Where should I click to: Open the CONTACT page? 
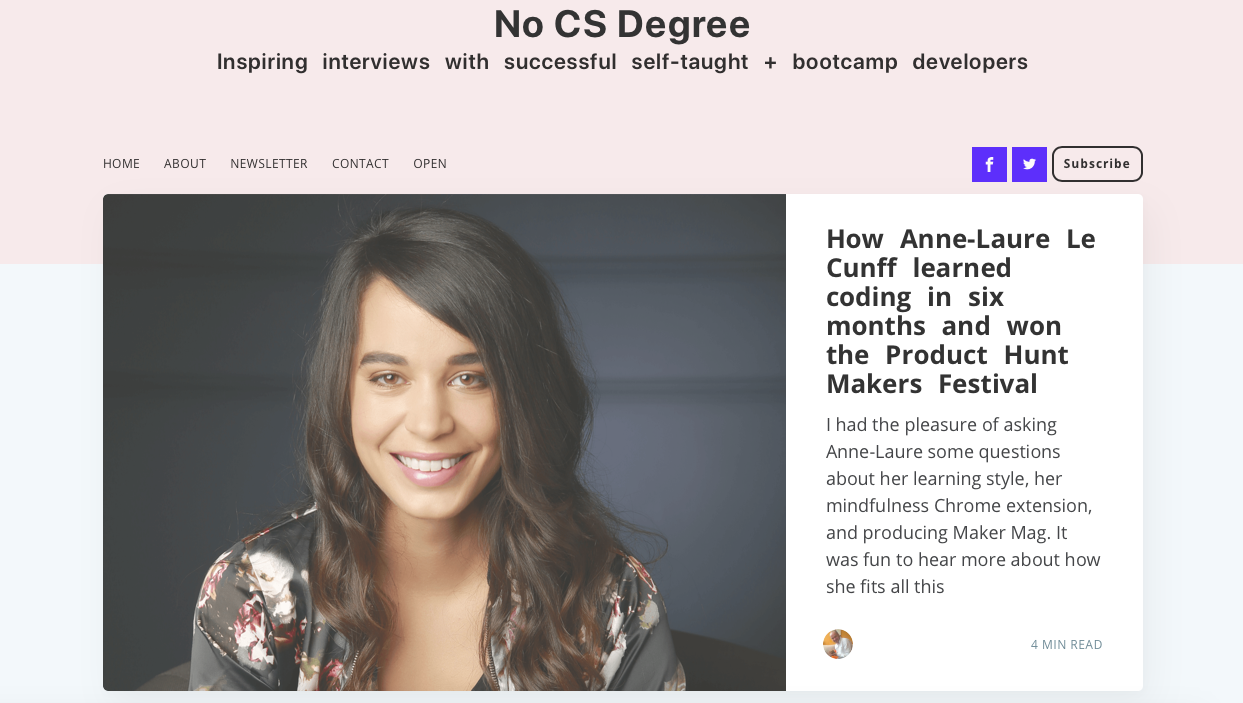[x=360, y=163]
